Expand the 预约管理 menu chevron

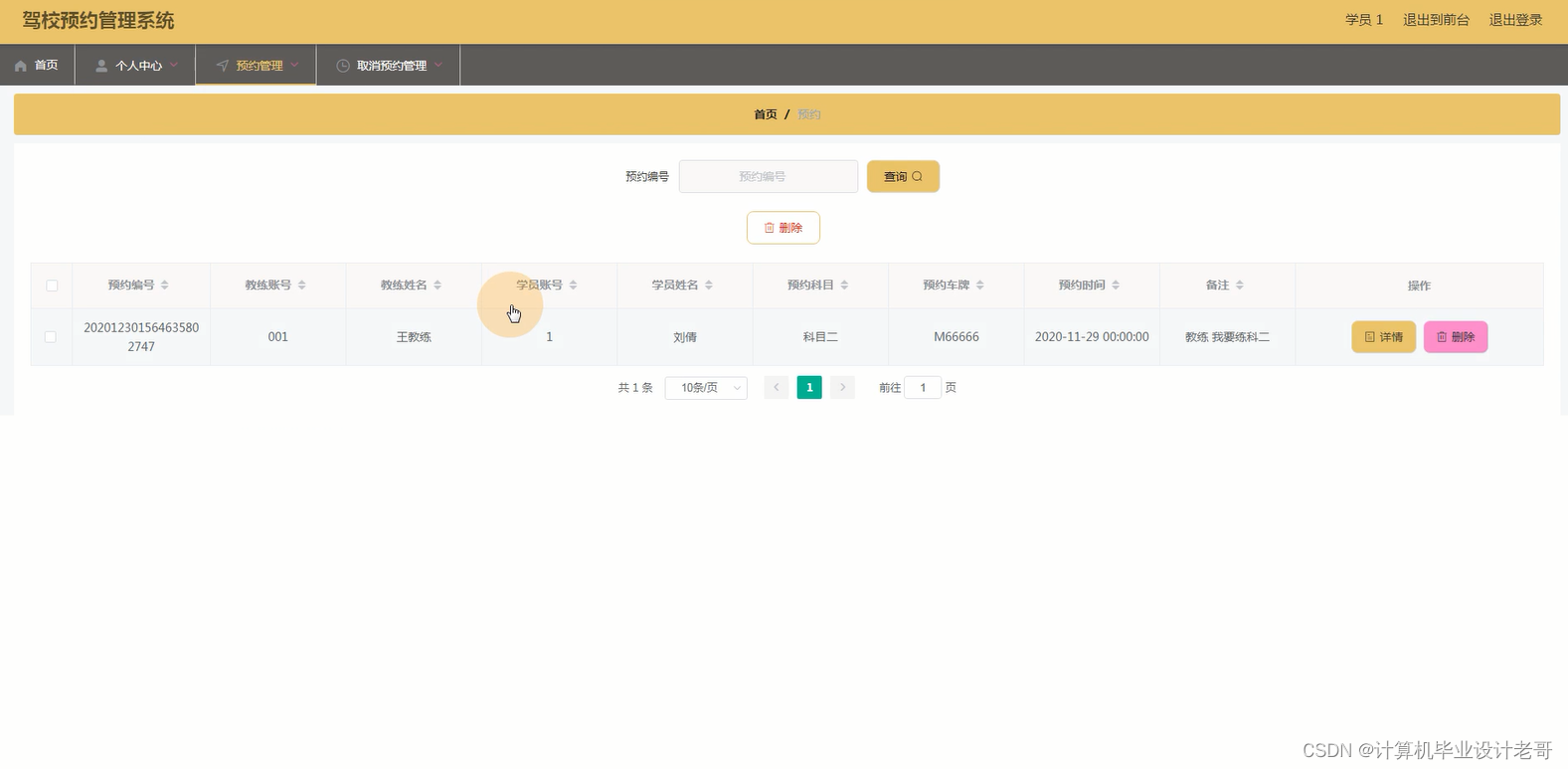click(x=294, y=65)
